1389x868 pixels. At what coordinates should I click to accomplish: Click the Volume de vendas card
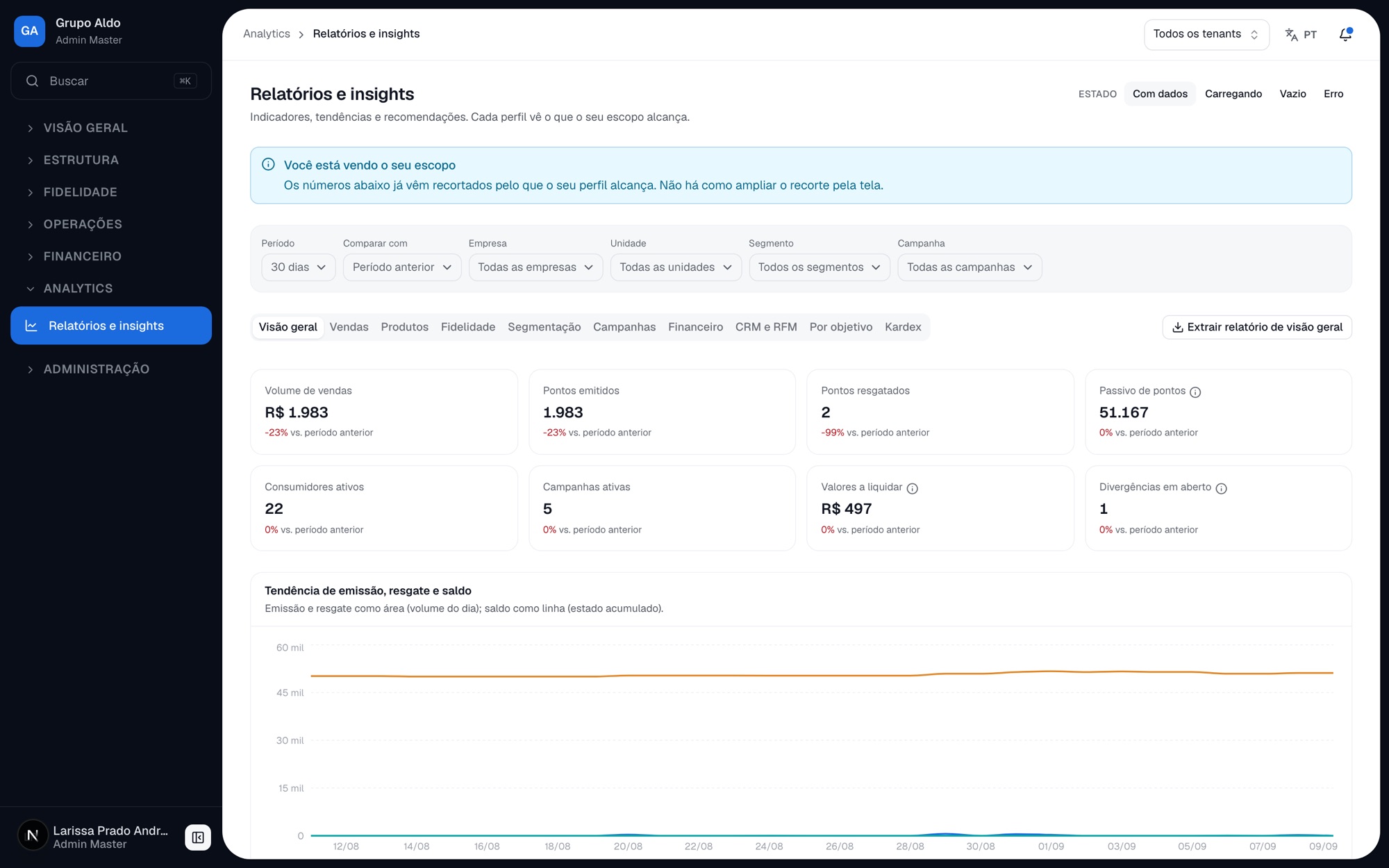[384, 412]
